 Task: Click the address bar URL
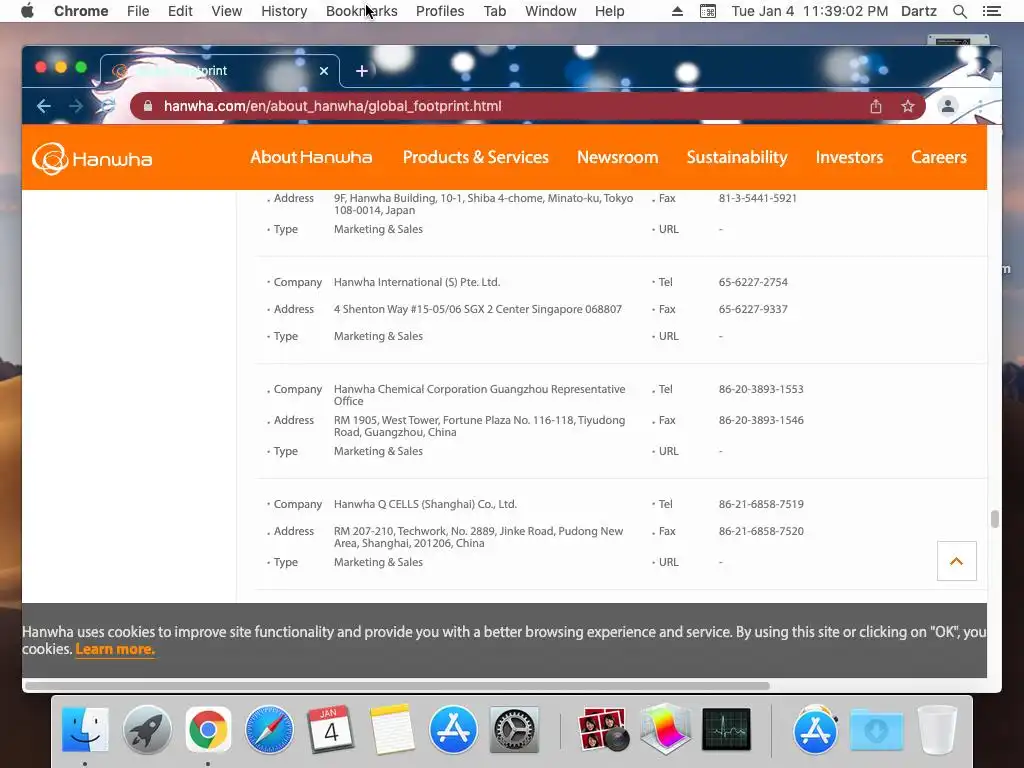[332, 106]
